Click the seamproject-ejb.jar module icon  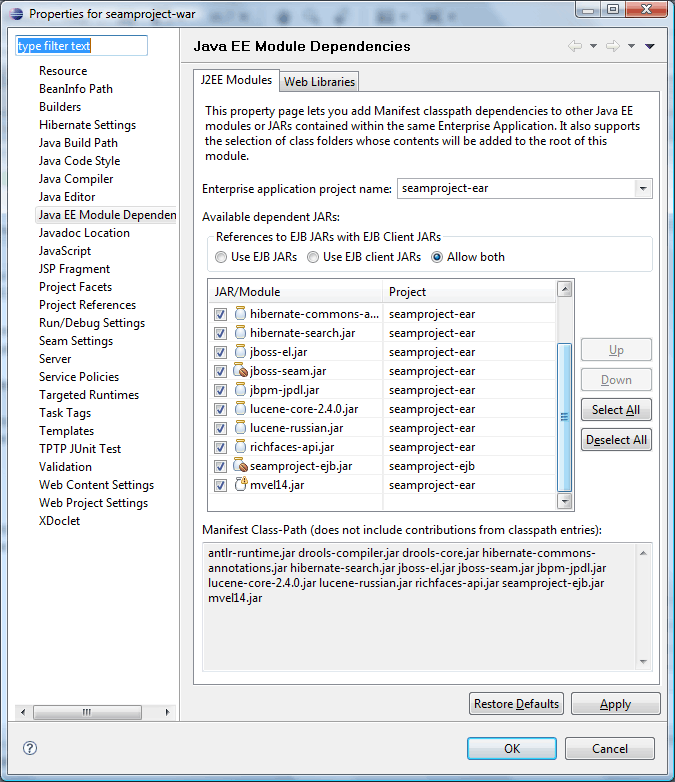pyautogui.click(x=240, y=465)
